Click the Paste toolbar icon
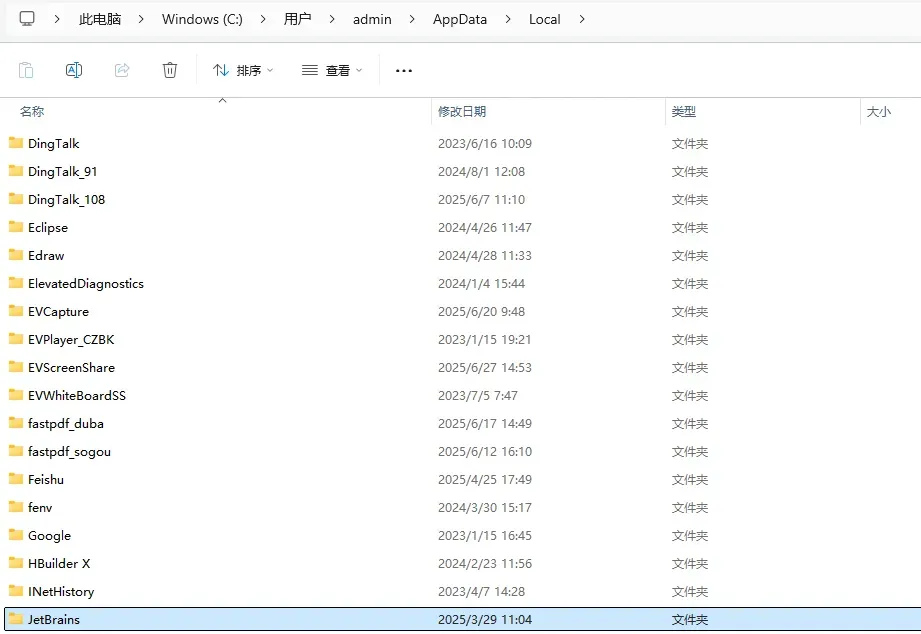921x634 pixels. point(26,71)
